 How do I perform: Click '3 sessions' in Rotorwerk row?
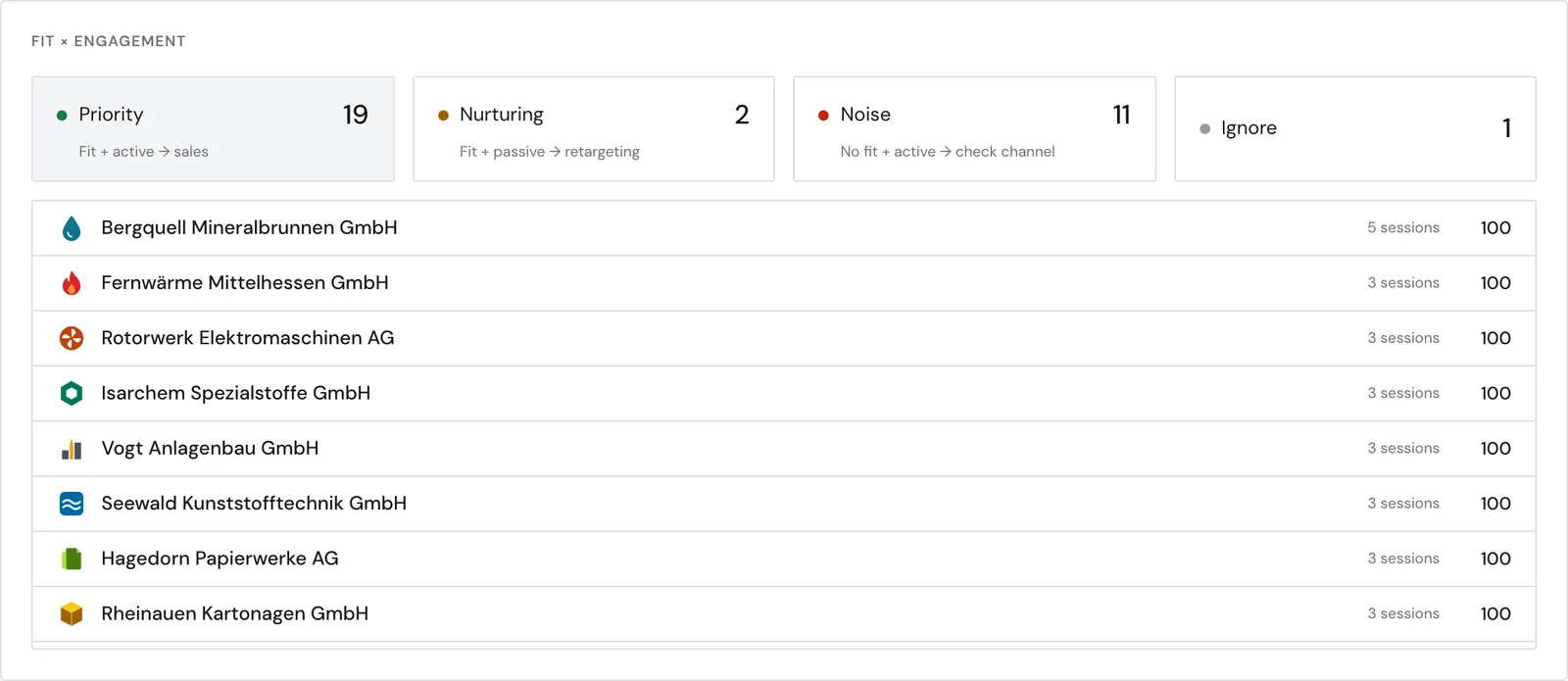coord(1403,337)
